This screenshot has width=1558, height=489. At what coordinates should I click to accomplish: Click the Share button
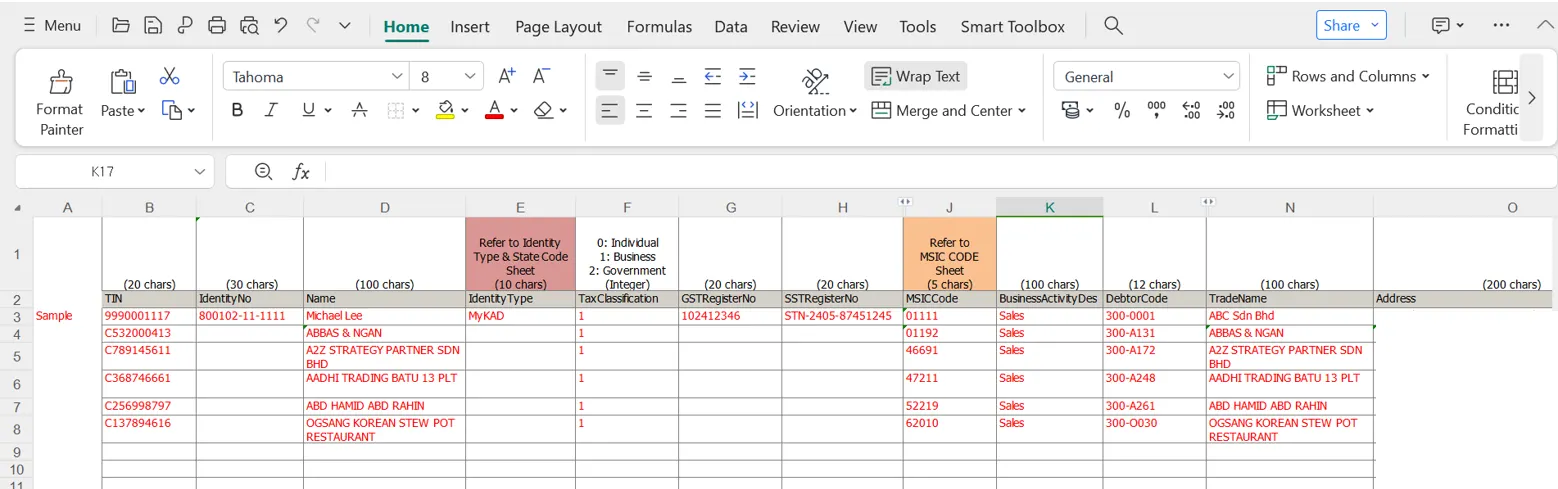tap(1351, 25)
